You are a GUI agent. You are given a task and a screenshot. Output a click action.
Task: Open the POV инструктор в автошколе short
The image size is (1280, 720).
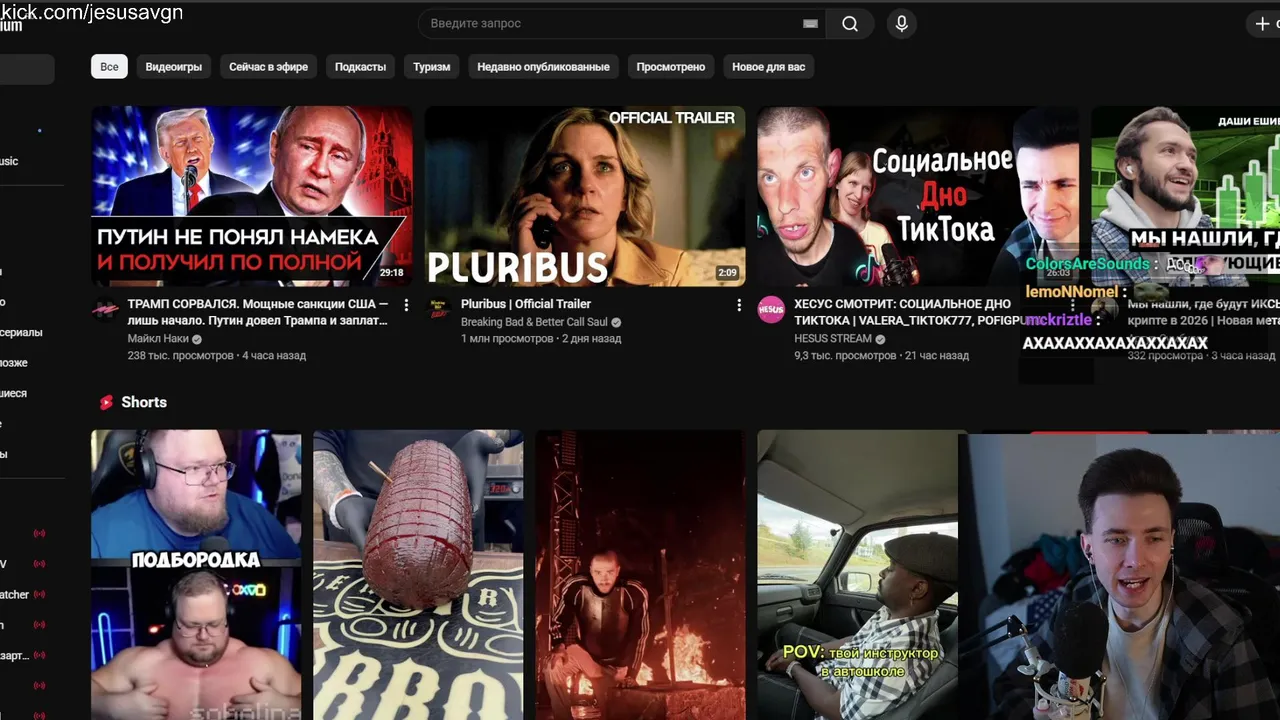857,575
